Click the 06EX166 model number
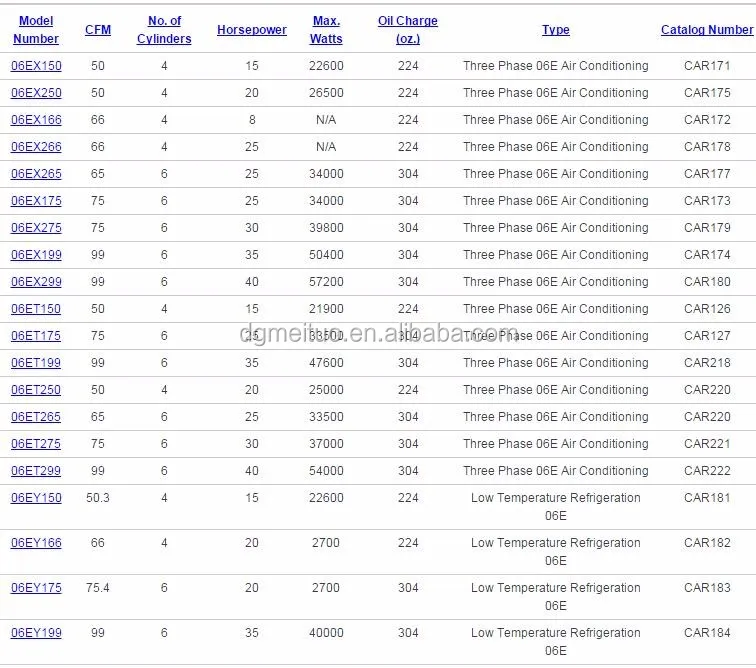The height and width of the screenshot is (668, 756). [36, 120]
